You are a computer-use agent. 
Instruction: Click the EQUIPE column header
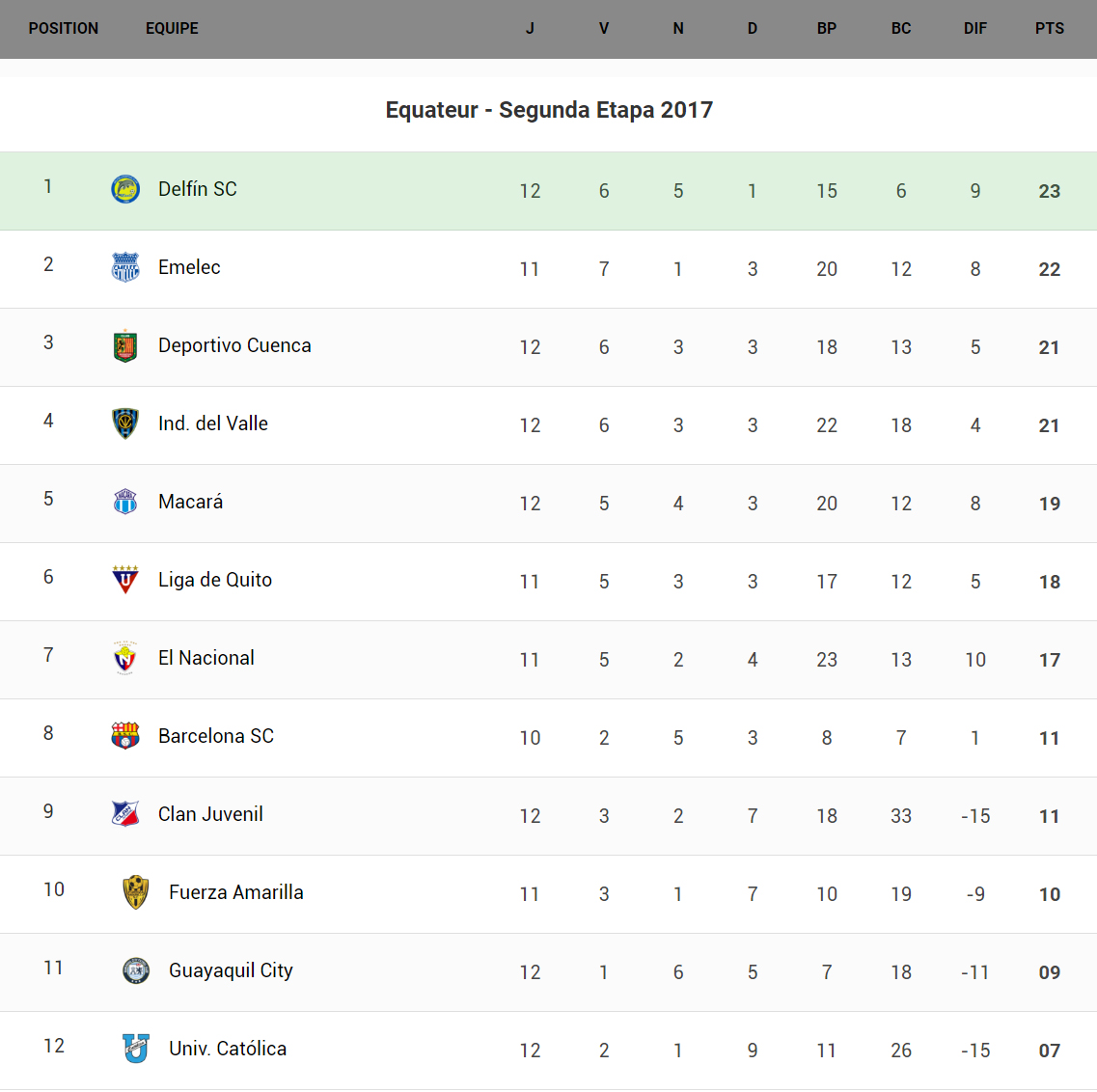172,29
